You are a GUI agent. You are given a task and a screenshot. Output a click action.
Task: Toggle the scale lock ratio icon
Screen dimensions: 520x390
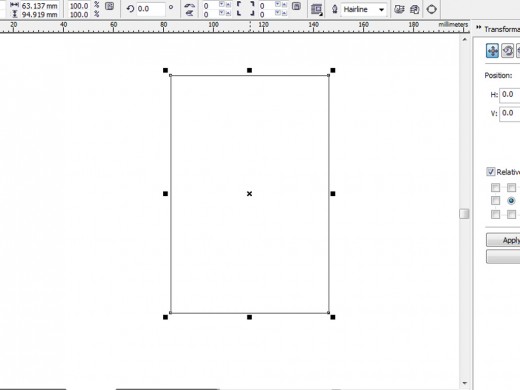109,6
